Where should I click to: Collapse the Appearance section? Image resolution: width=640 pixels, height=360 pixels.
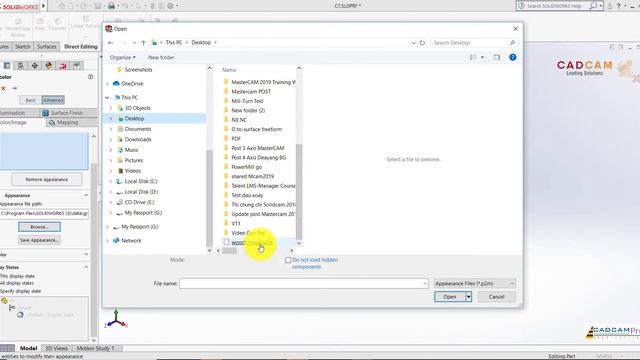pyautogui.click(x=86, y=196)
